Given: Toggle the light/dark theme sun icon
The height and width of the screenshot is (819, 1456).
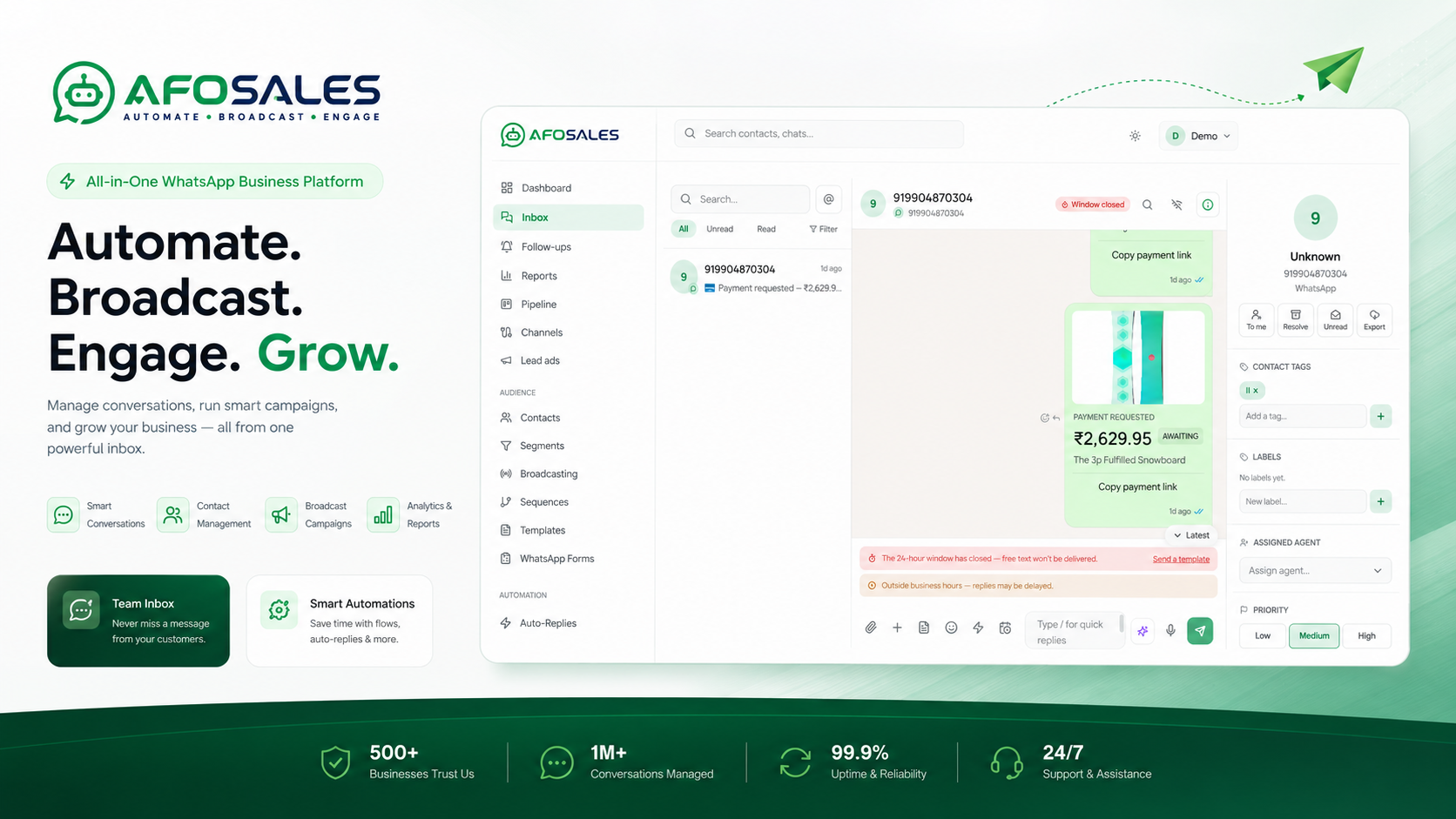Looking at the screenshot, I should coord(1135,136).
